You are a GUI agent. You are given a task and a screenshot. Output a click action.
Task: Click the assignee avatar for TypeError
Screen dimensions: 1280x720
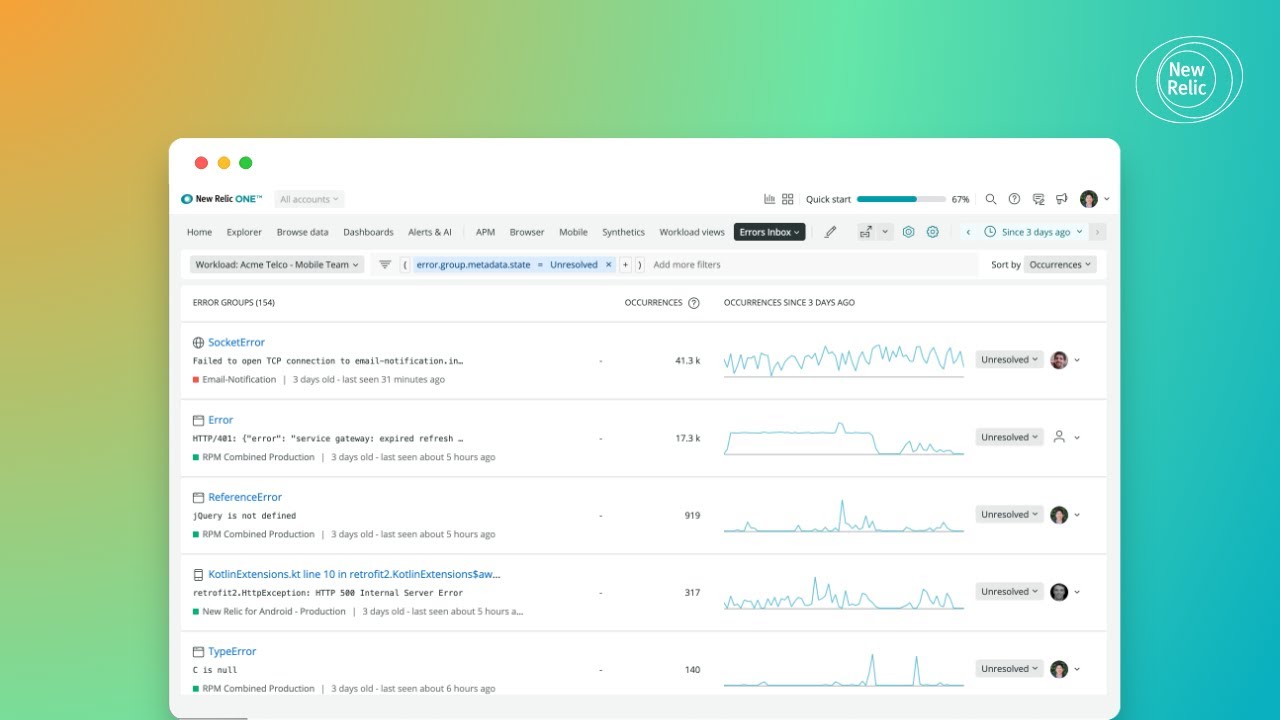(x=1059, y=669)
